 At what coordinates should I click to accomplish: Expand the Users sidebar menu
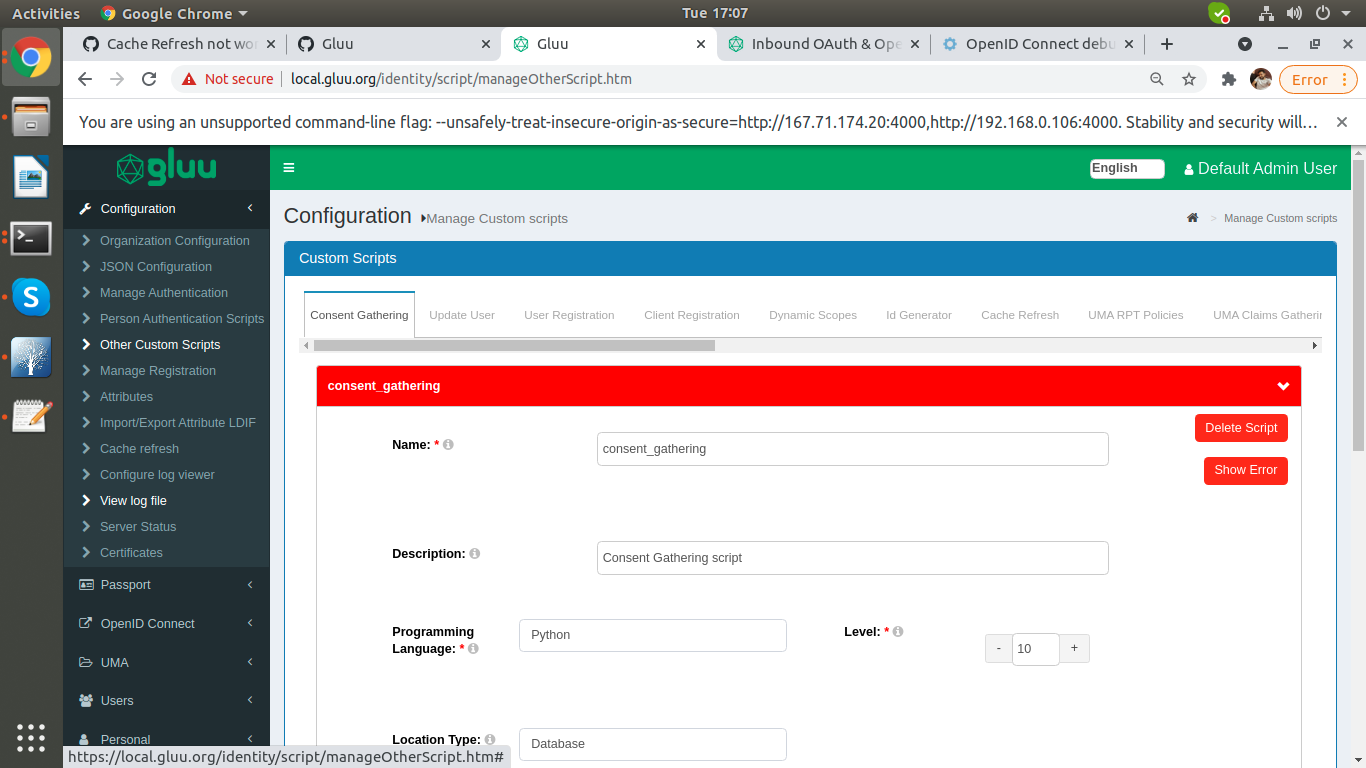point(166,700)
